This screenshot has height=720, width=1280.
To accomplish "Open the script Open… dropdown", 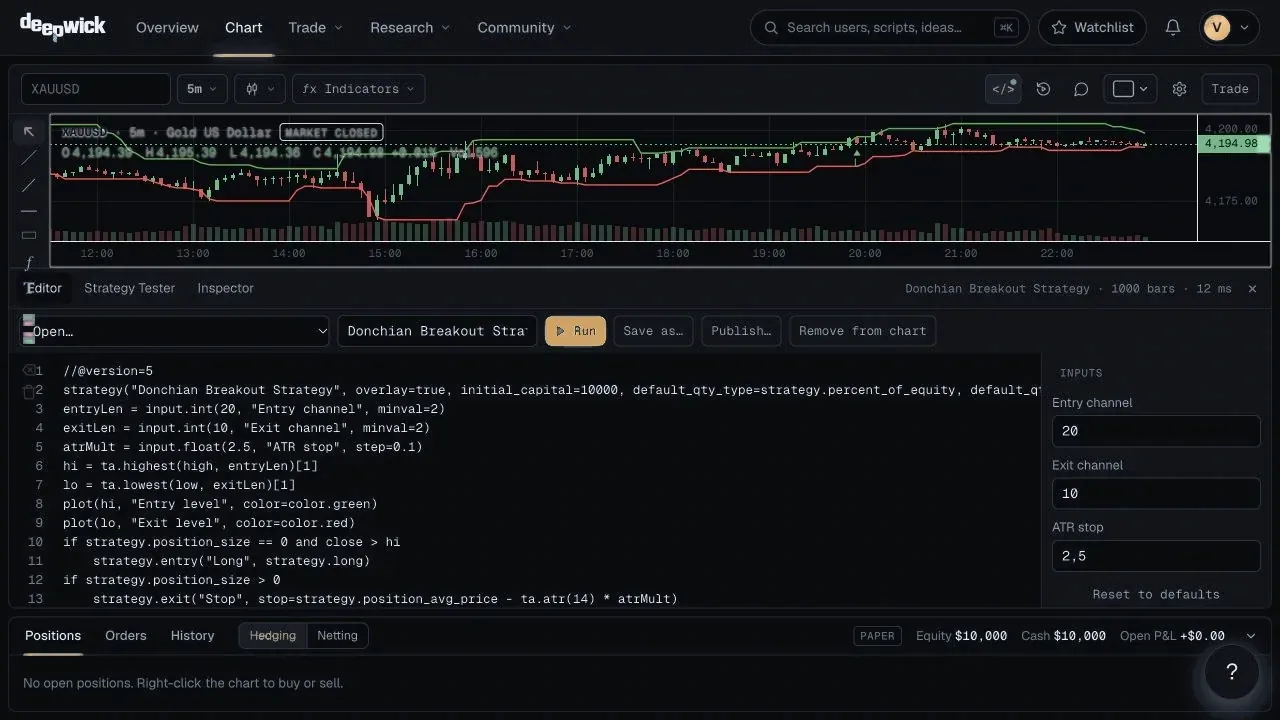I will coord(175,331).
